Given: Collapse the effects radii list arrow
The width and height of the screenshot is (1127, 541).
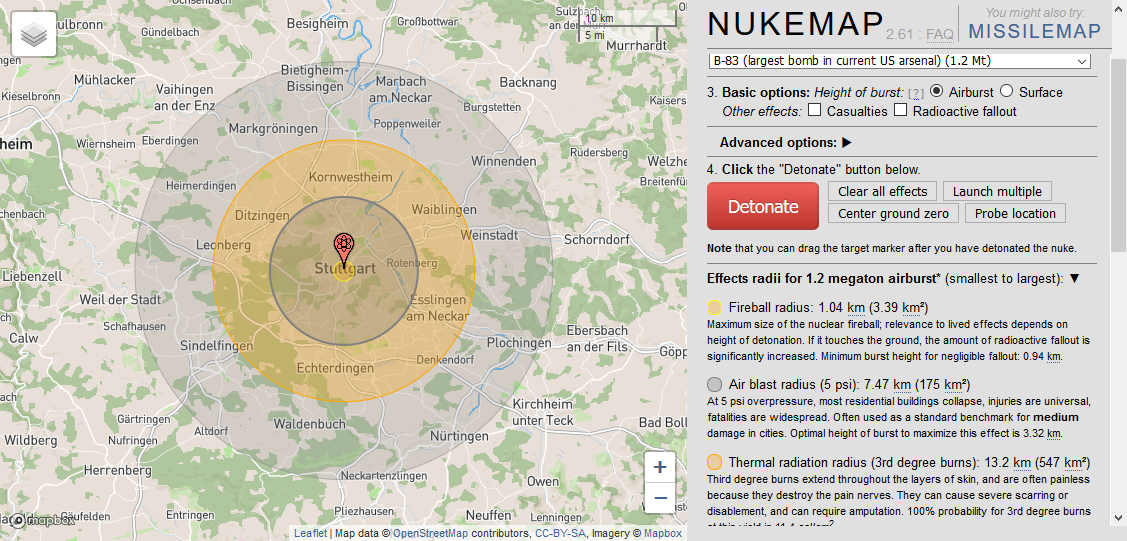Looking at the screenshot, I should pos(1074,279).
